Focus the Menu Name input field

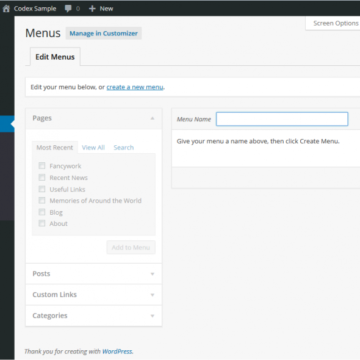(282, 119)
